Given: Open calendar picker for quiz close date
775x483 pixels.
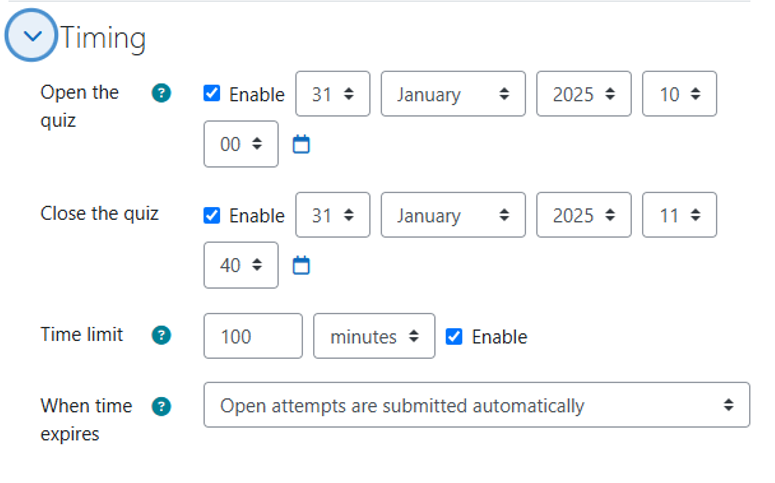Looking at the screenshot, I should click(301, 266).
